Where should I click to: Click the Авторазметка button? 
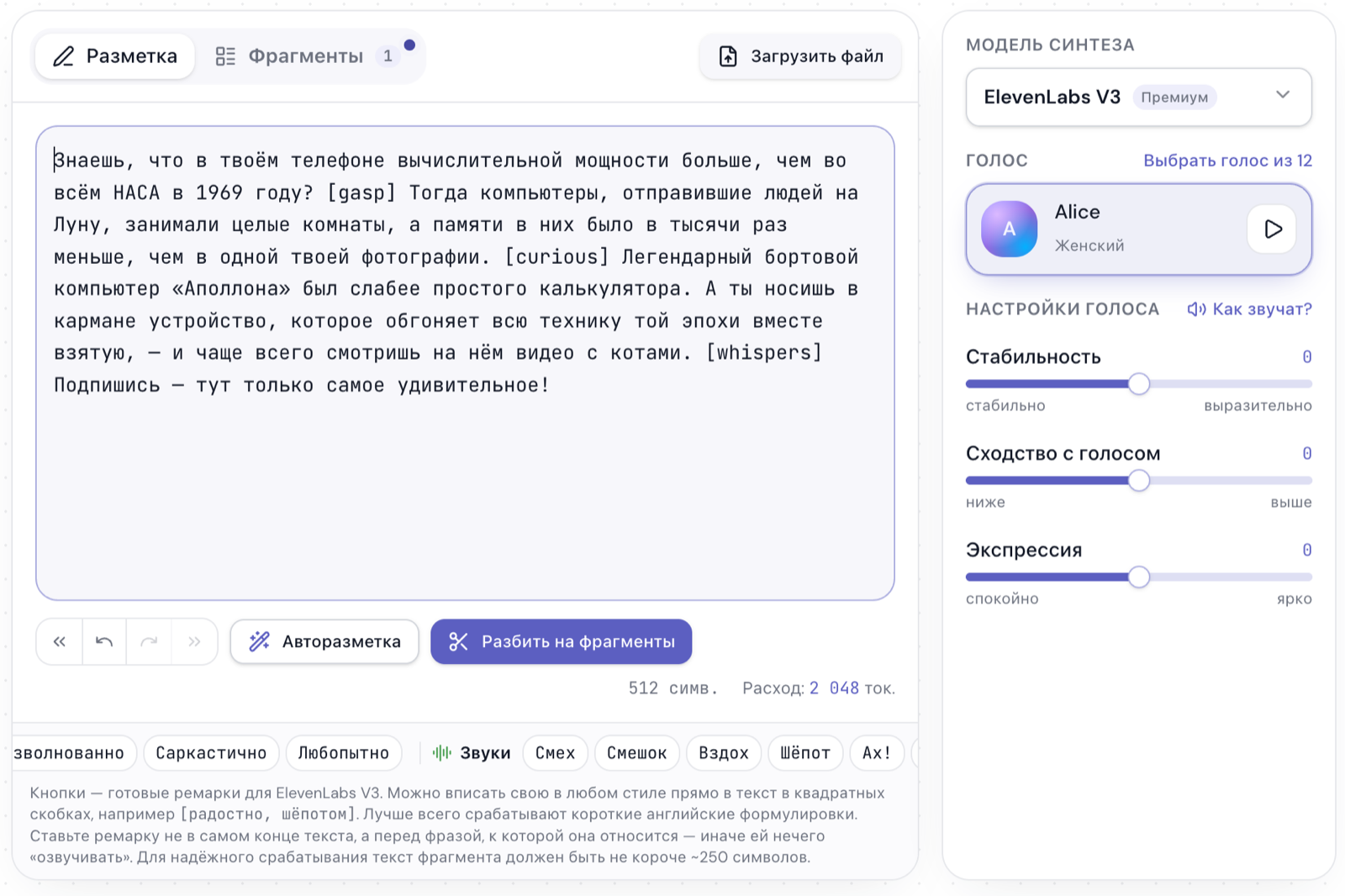(x=324, y=642)
